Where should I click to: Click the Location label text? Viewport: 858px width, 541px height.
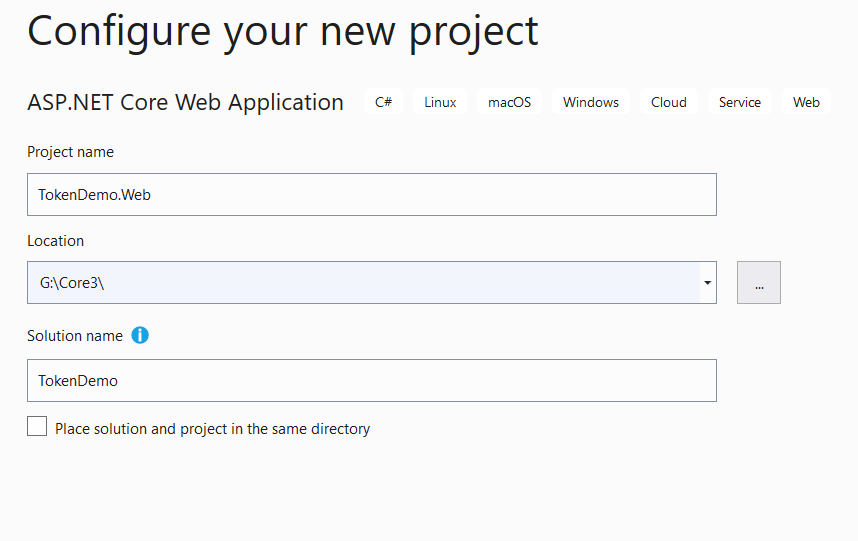coord(56,241)
